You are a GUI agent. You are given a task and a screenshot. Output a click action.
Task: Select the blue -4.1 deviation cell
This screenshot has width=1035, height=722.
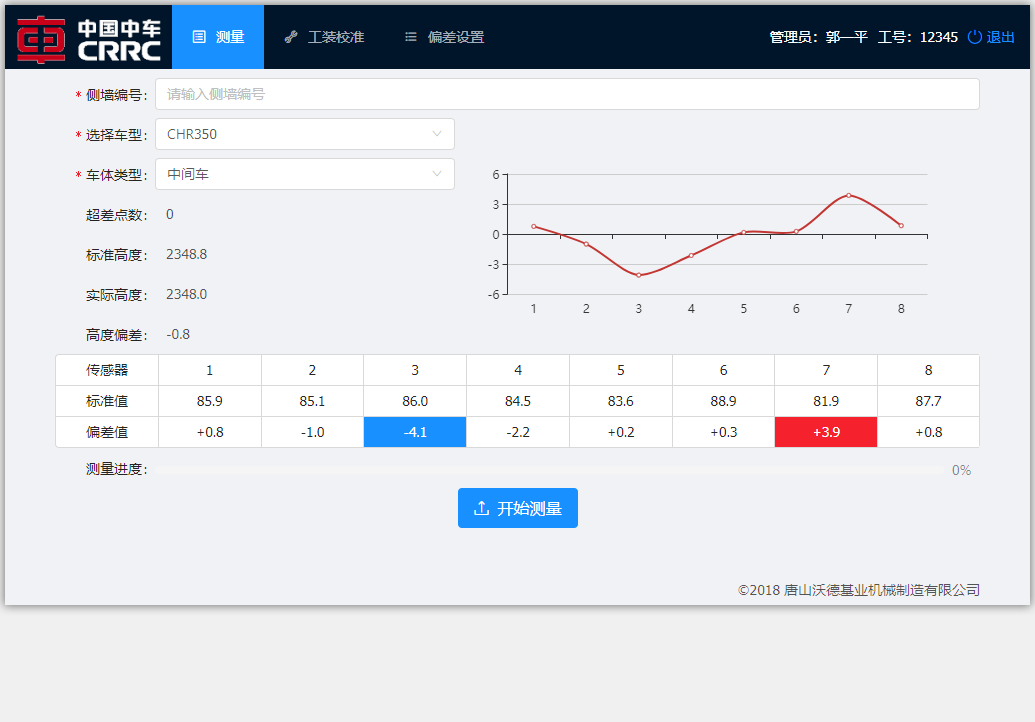click(x=415, y=432)
